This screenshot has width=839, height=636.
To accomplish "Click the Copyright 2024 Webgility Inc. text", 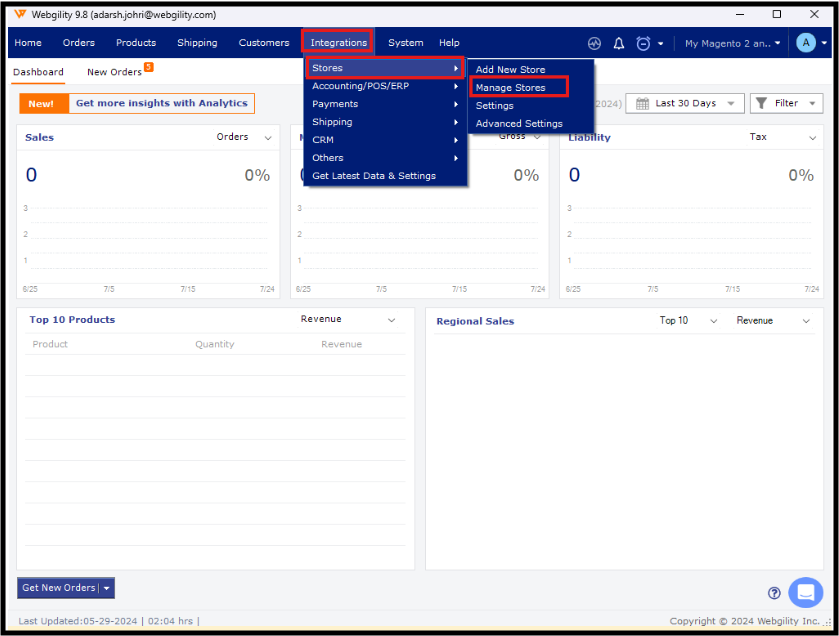I will [x=744, y=621].
